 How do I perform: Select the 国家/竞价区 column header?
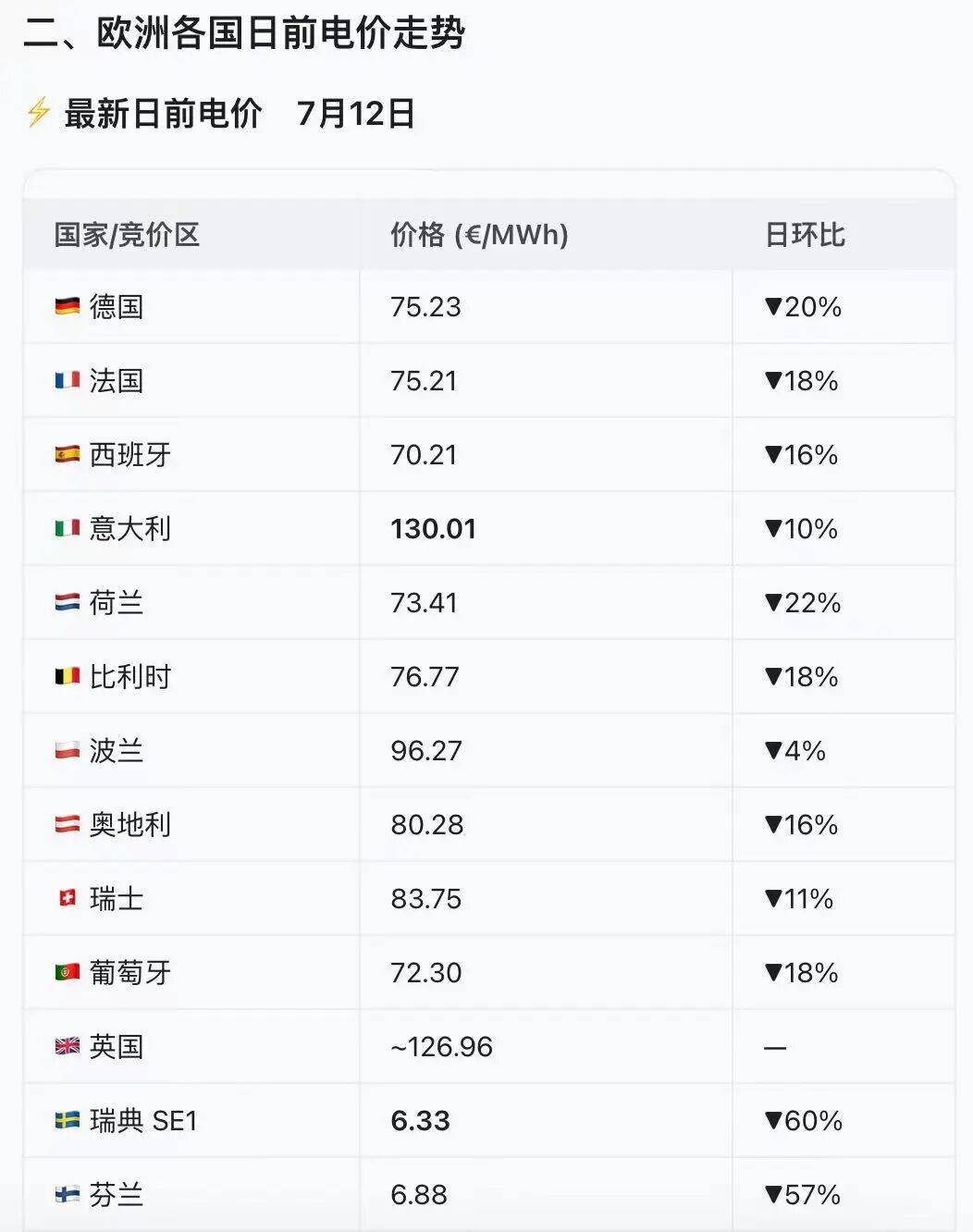[127, 235]
